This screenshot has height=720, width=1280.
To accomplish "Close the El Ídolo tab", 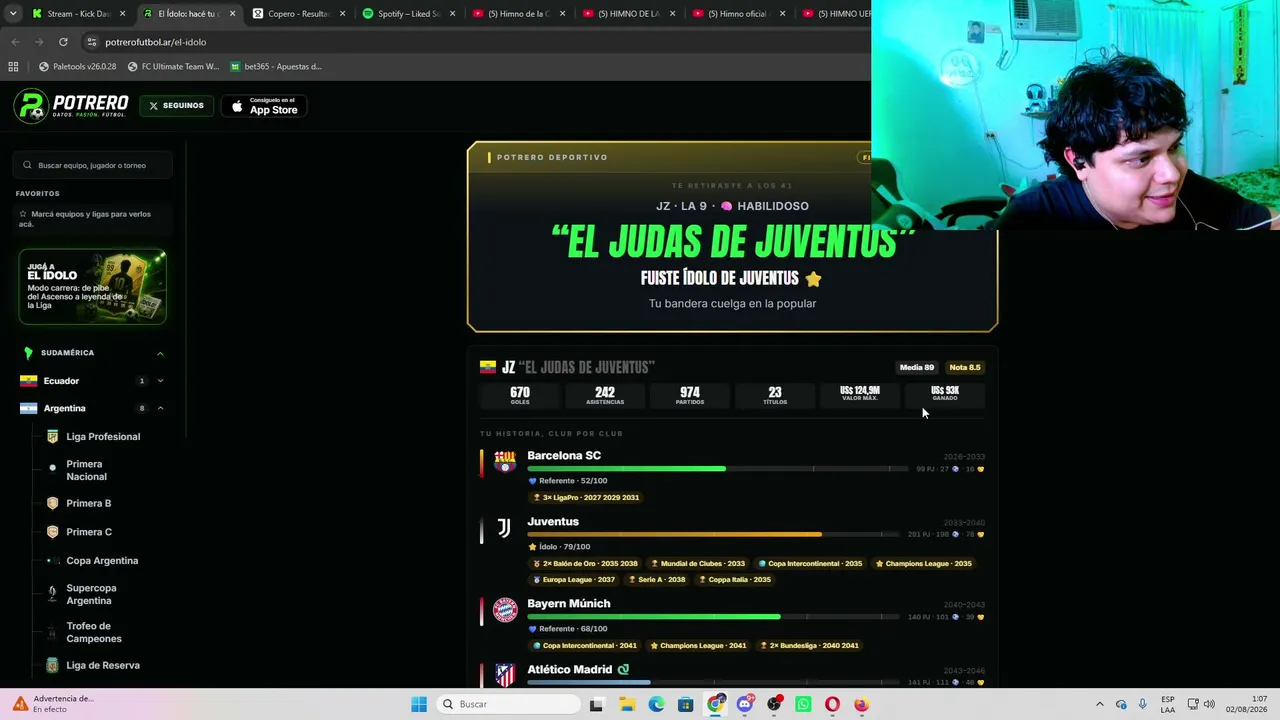I will (232, 14).
